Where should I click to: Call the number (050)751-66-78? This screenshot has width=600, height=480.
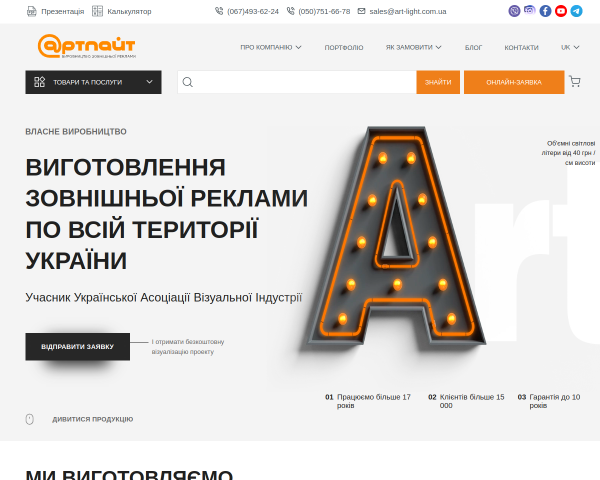(x=324, y=11)
